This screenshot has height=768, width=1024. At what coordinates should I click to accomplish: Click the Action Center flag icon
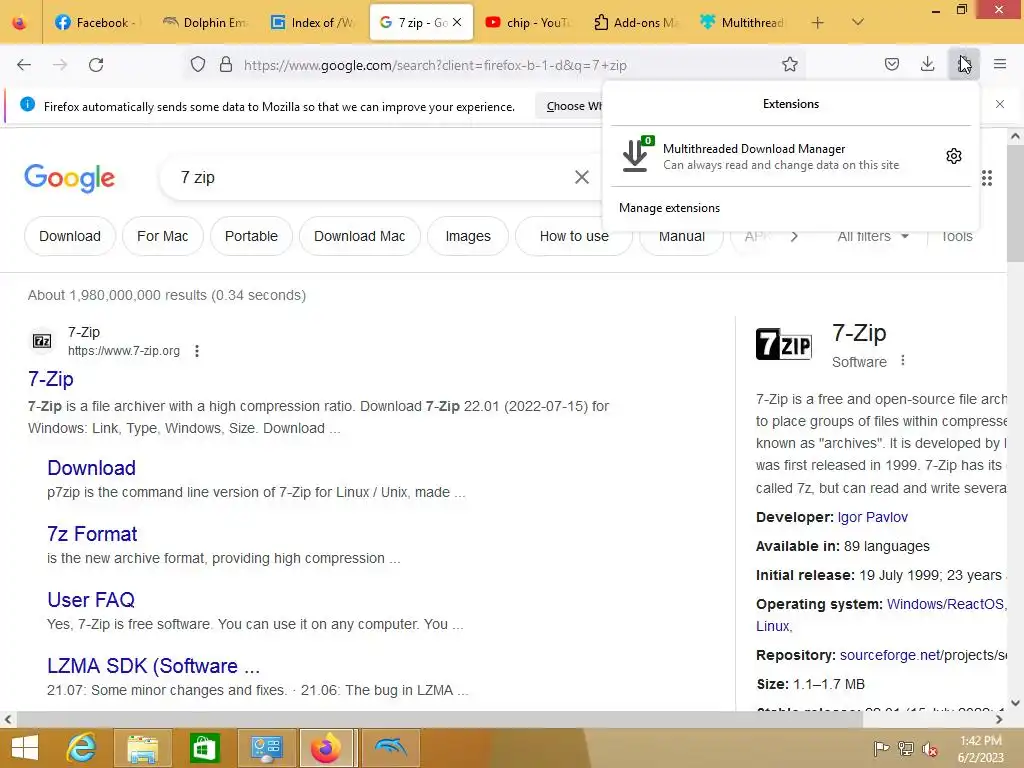[881, 748]
